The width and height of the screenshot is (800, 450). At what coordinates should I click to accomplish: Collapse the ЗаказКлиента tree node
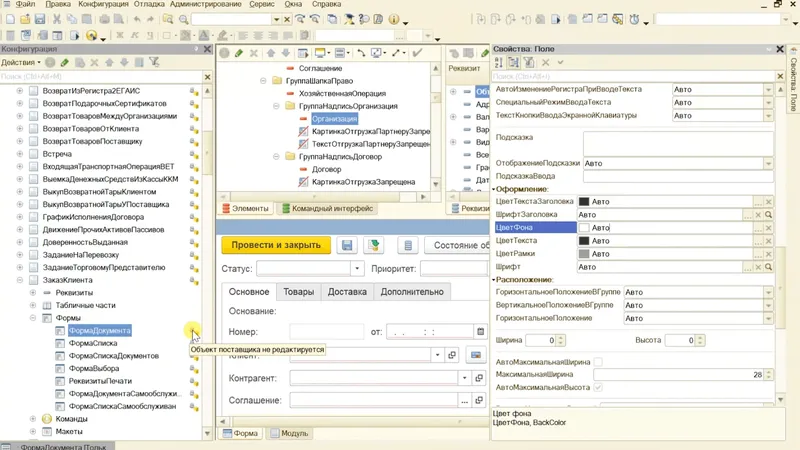(20, 280)
